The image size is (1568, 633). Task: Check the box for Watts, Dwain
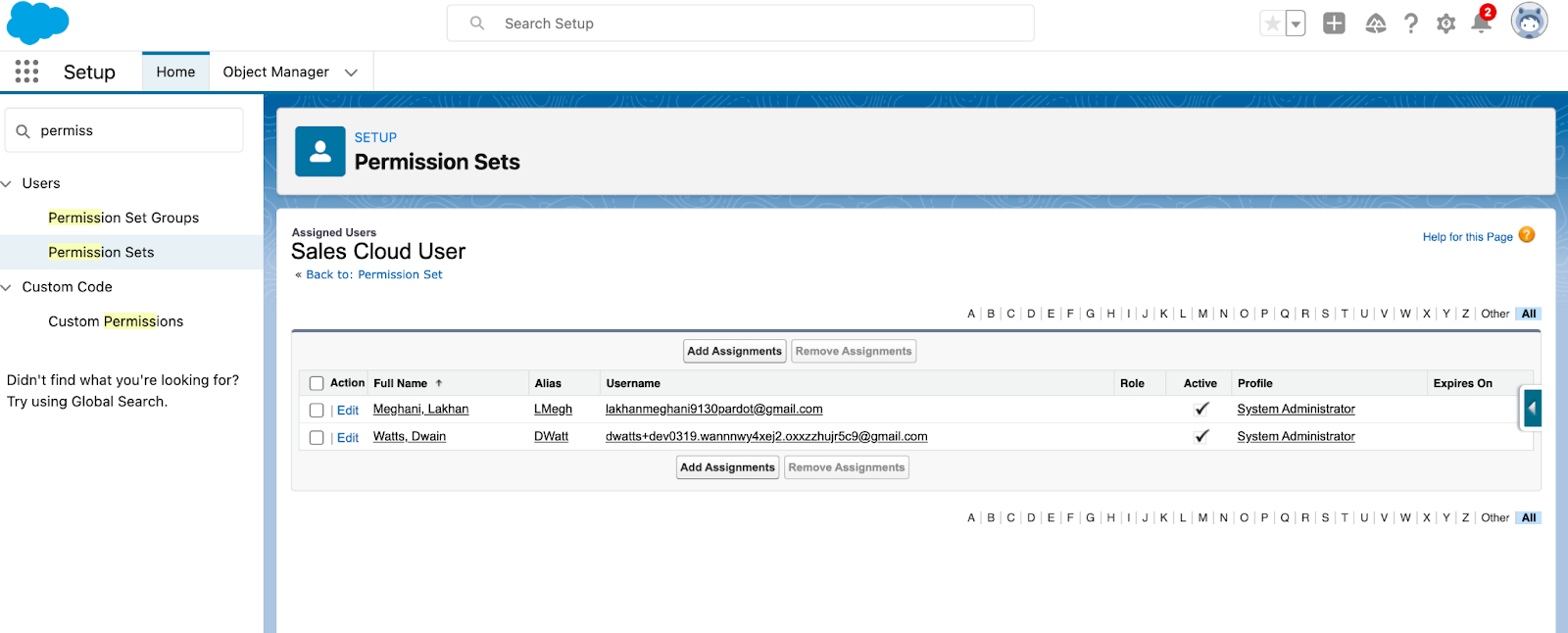tap(317, 438)
